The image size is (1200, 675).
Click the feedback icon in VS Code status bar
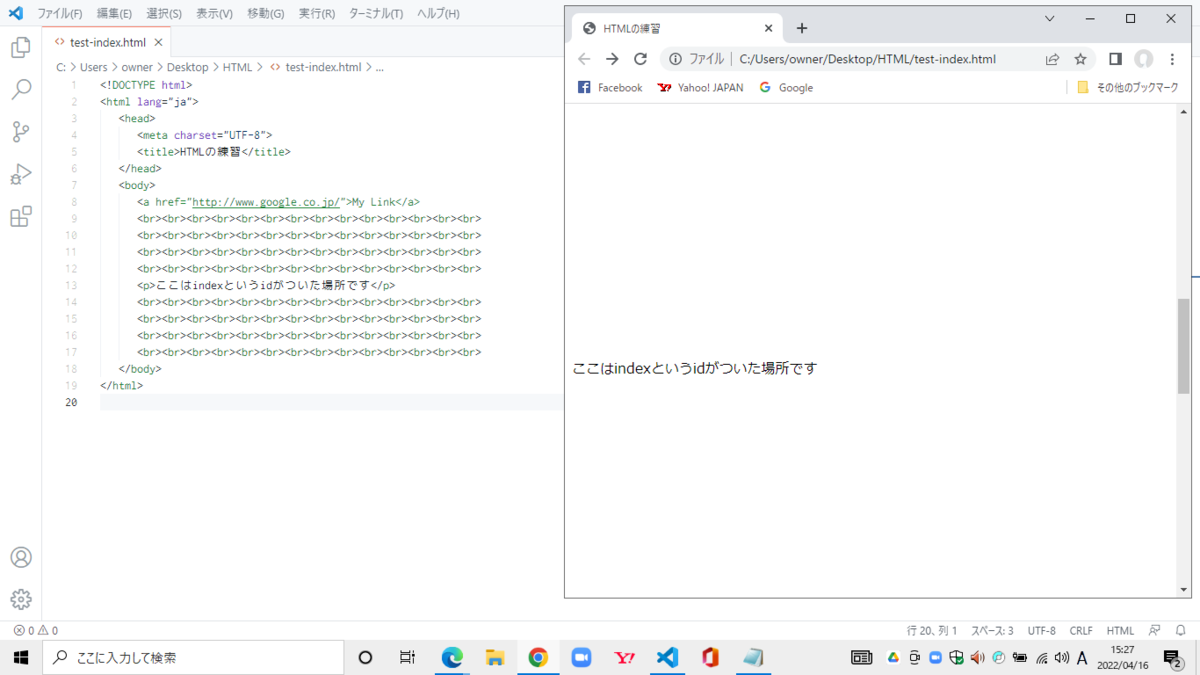(1154, 631)
